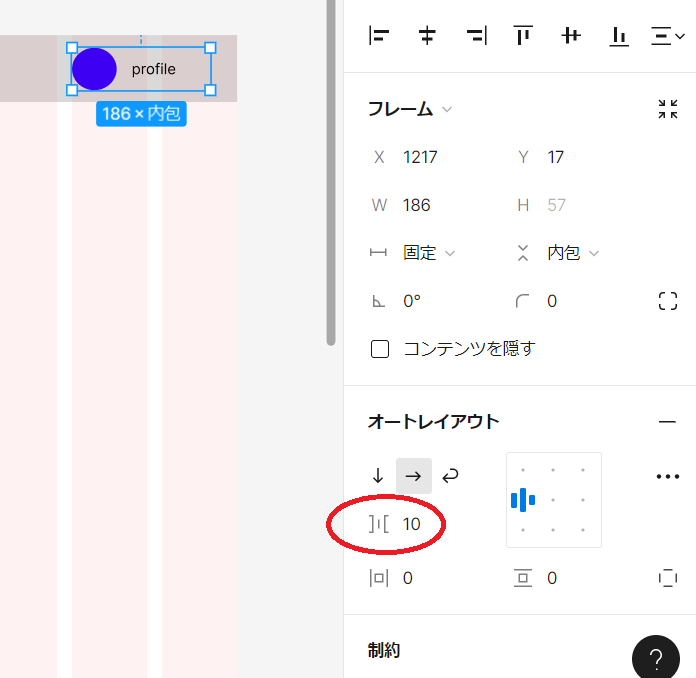
Task: Click the オートレイアウト section header
Action: pyautogui.click(x=433, y=422)
